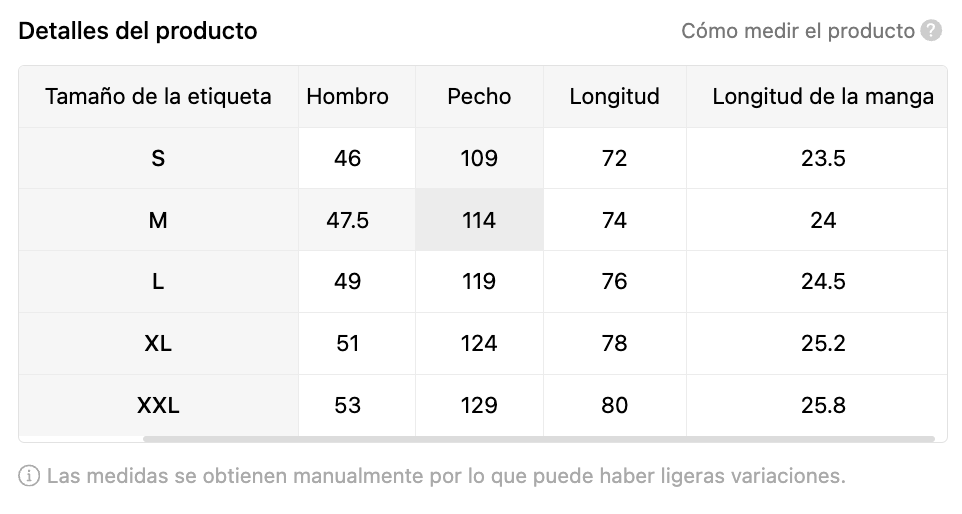Click the horizontal scrollbar under the table
This screenshot has height=514, width=962.
click(538, 438)
